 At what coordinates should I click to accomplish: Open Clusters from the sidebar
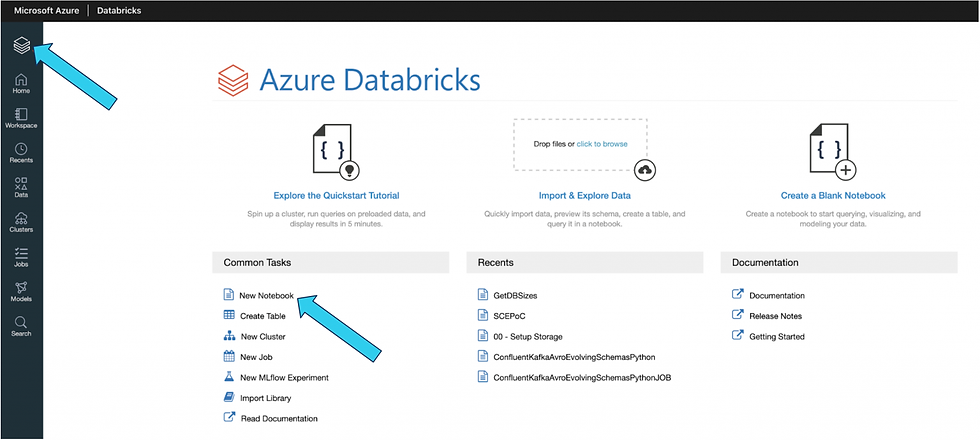[21, 222]
